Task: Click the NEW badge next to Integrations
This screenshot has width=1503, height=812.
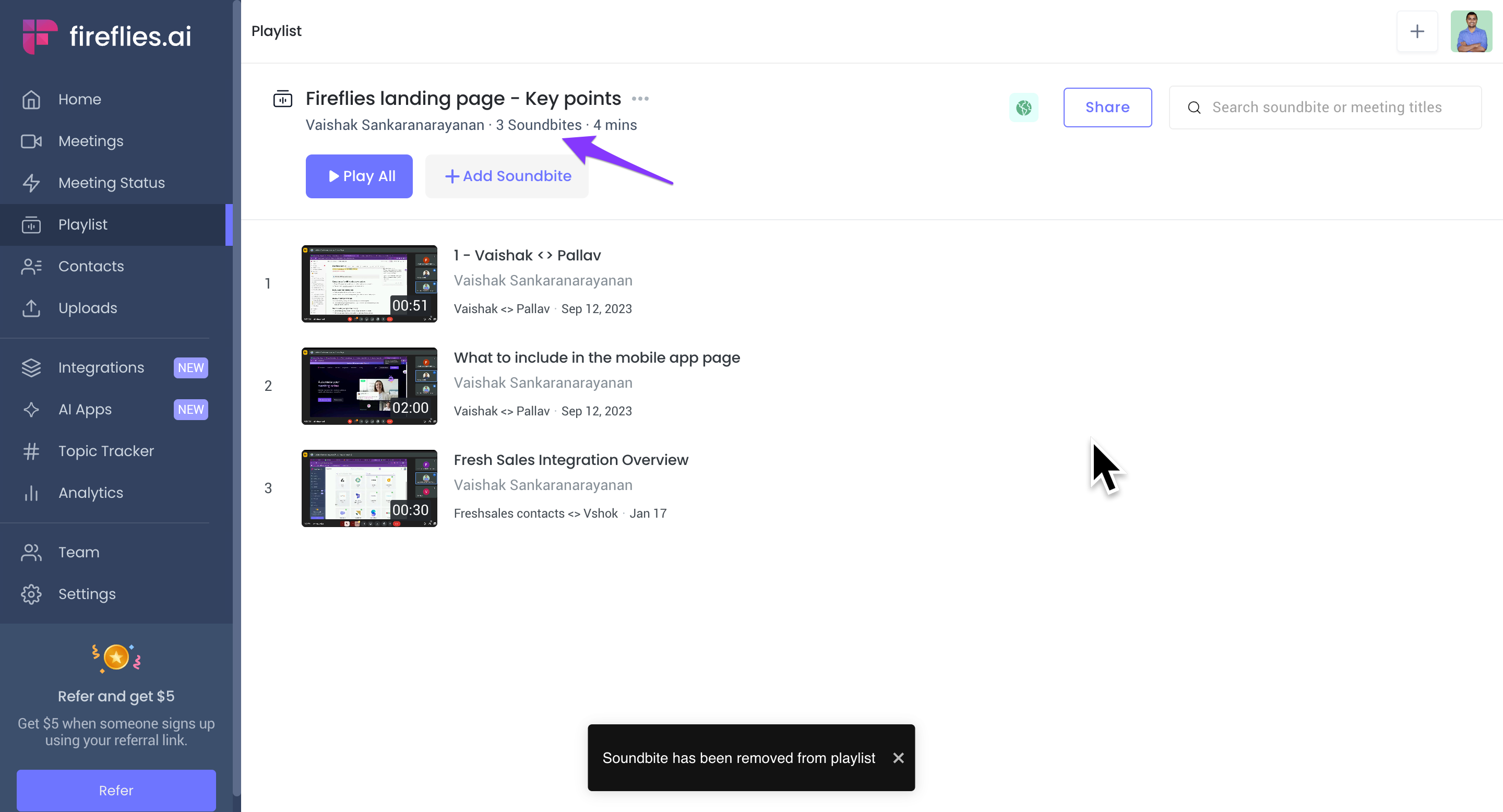Action: tap(191, 367)
